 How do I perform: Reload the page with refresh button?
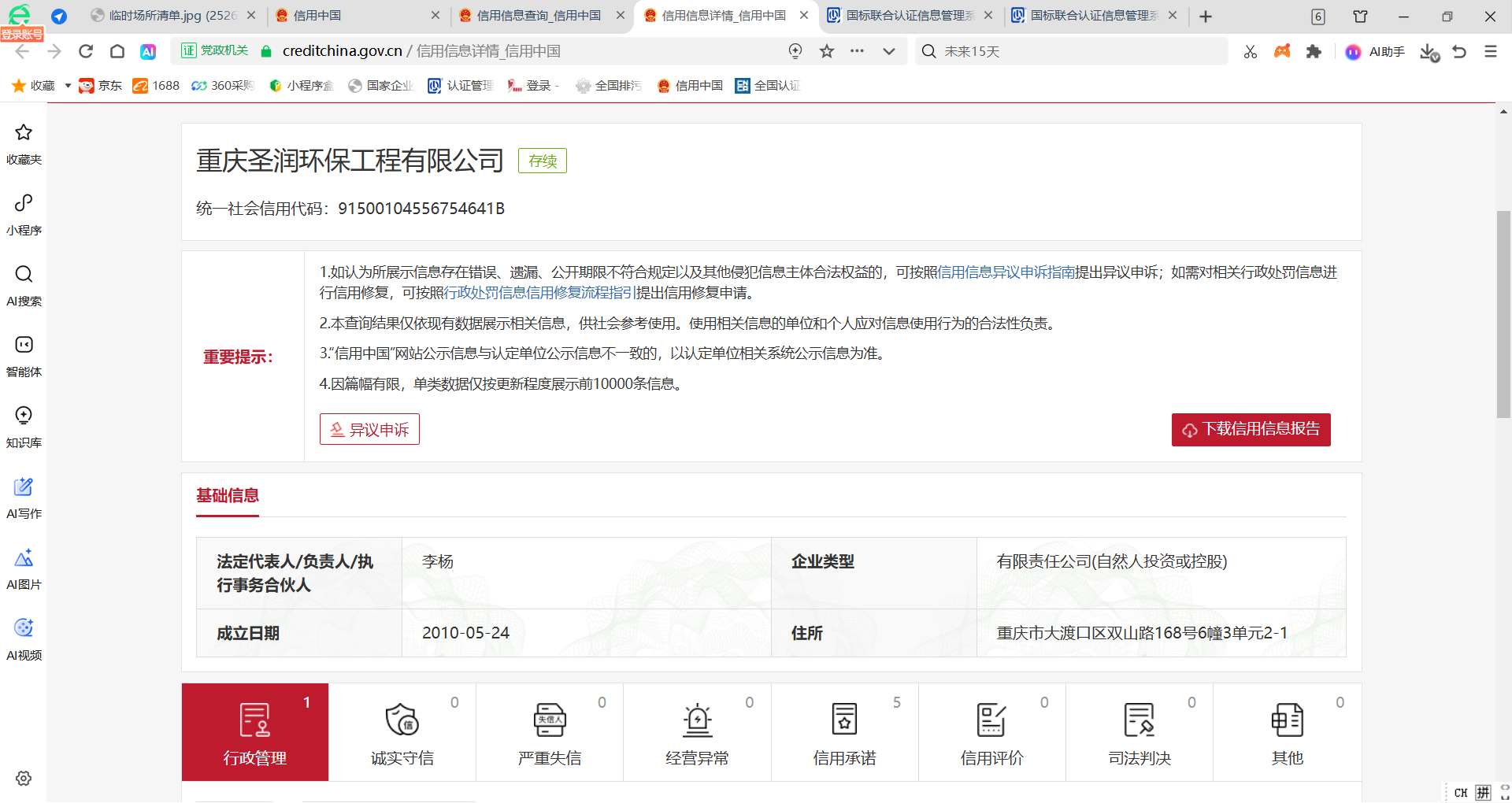tap(86, 51)
